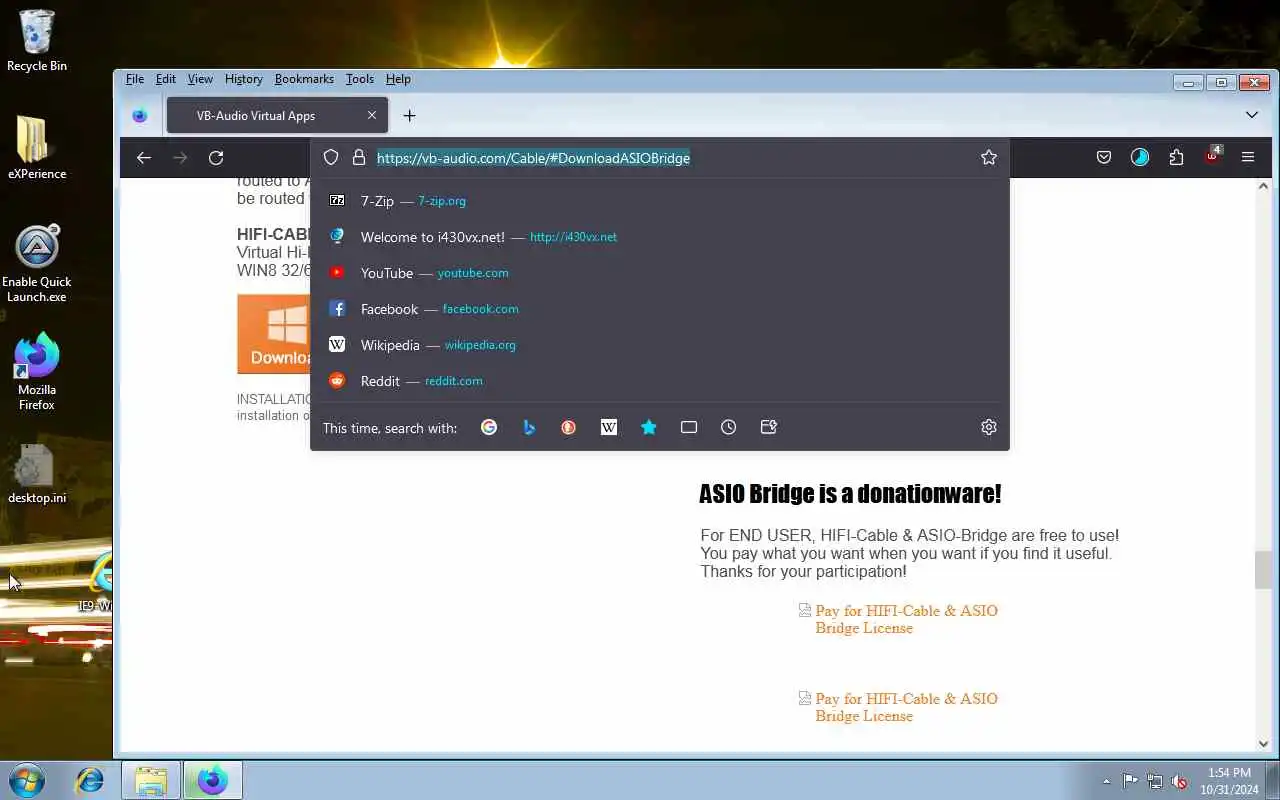Click the scrollbar up arrow
This screenshot has width=1280, height=800.
(x=1263, y=186)
